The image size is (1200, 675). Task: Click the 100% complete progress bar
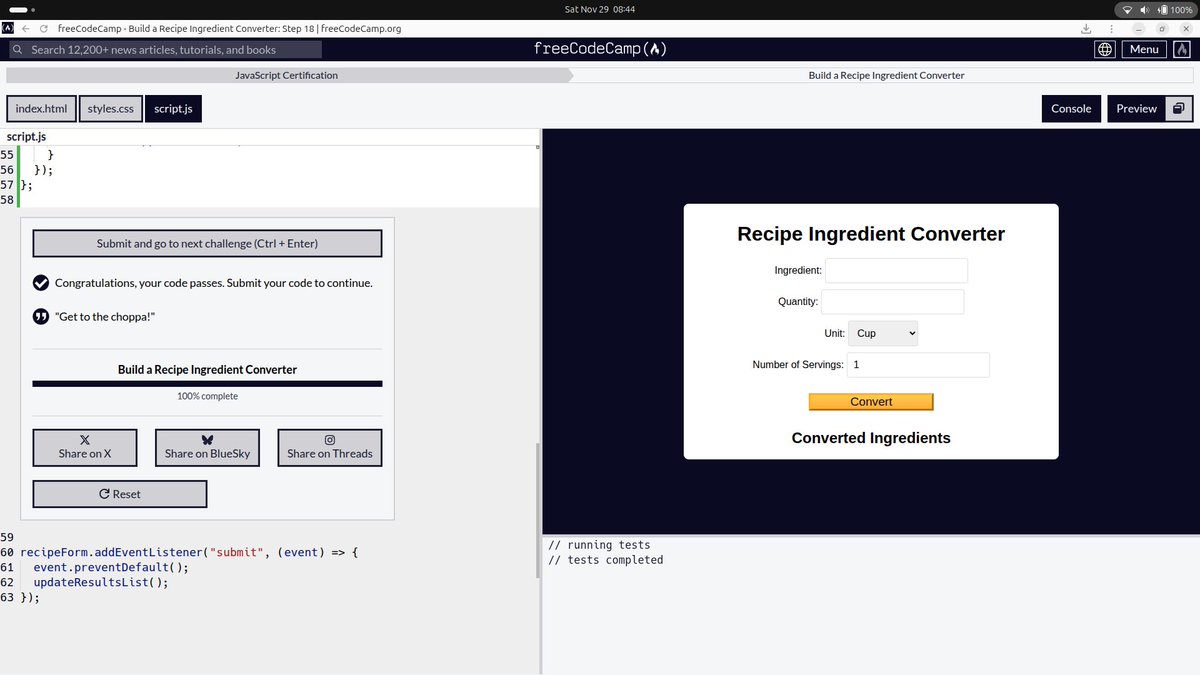[x=207, y=383]
